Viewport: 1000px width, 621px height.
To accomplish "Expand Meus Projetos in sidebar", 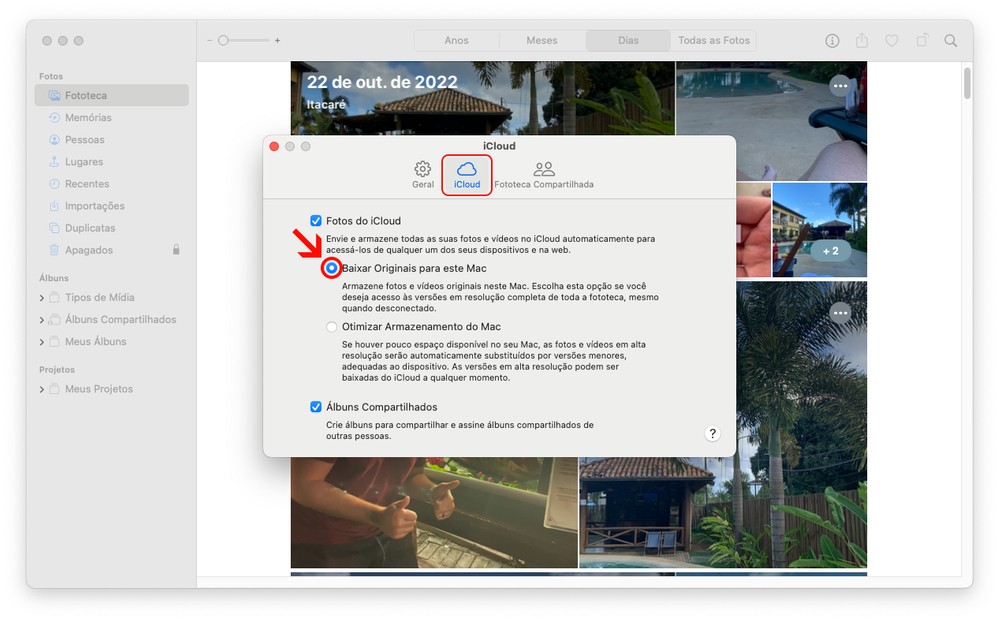I will (42, 390).
